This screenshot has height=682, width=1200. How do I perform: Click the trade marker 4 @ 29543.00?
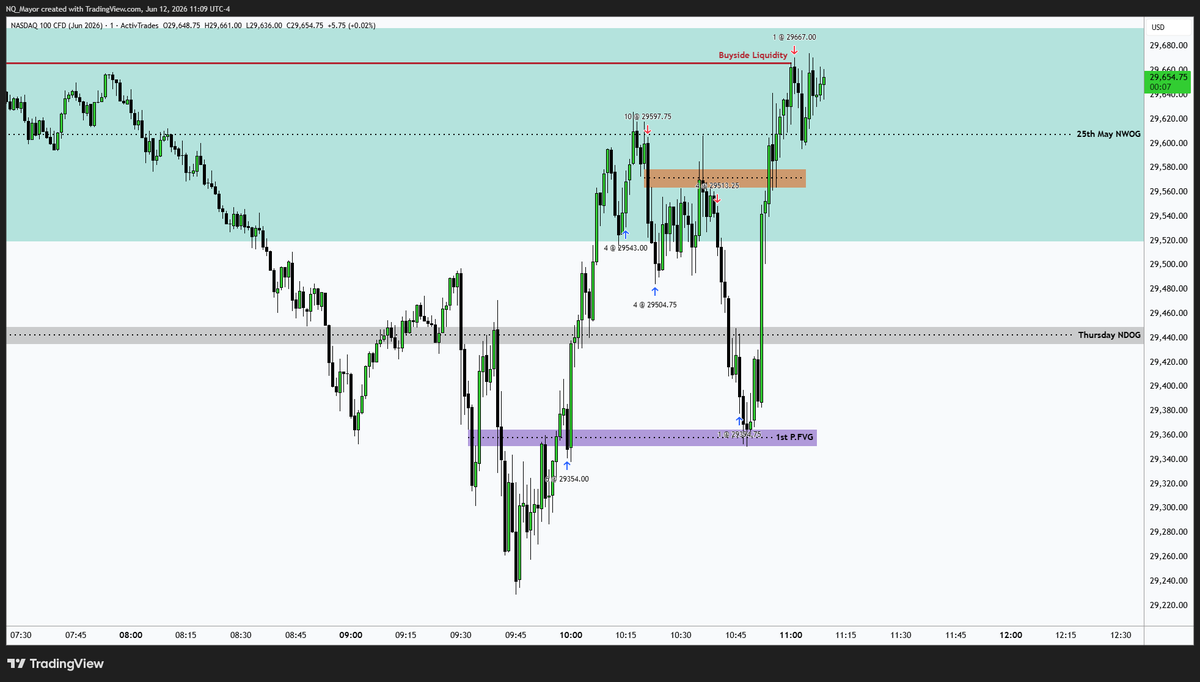[626, 248]
